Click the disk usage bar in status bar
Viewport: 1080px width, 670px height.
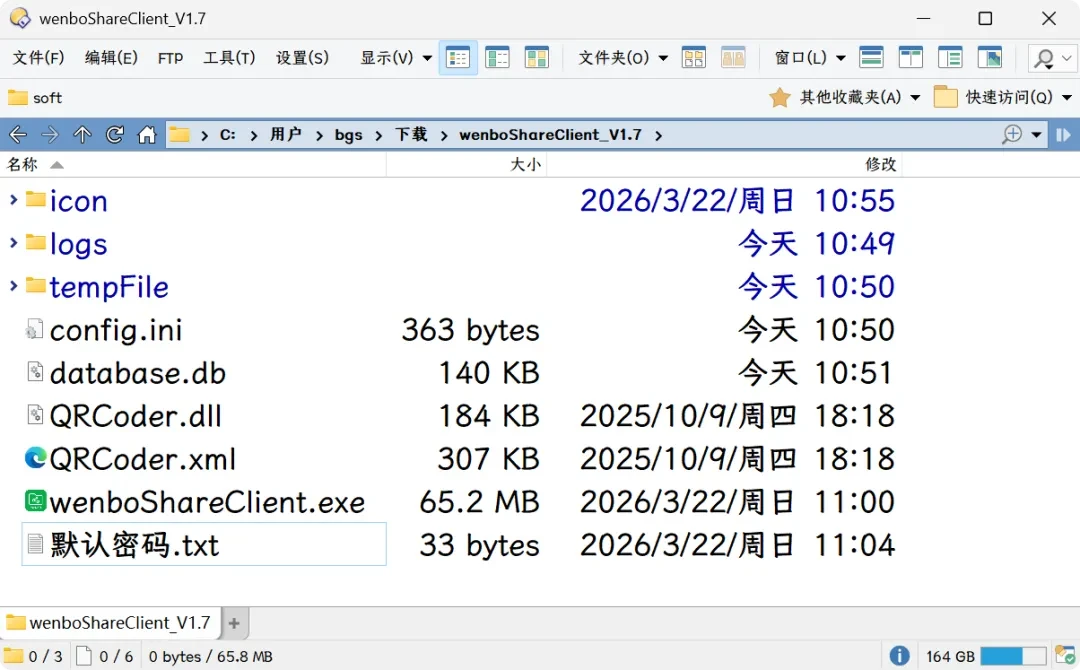pyautogui.click(x=1012, y=656)
